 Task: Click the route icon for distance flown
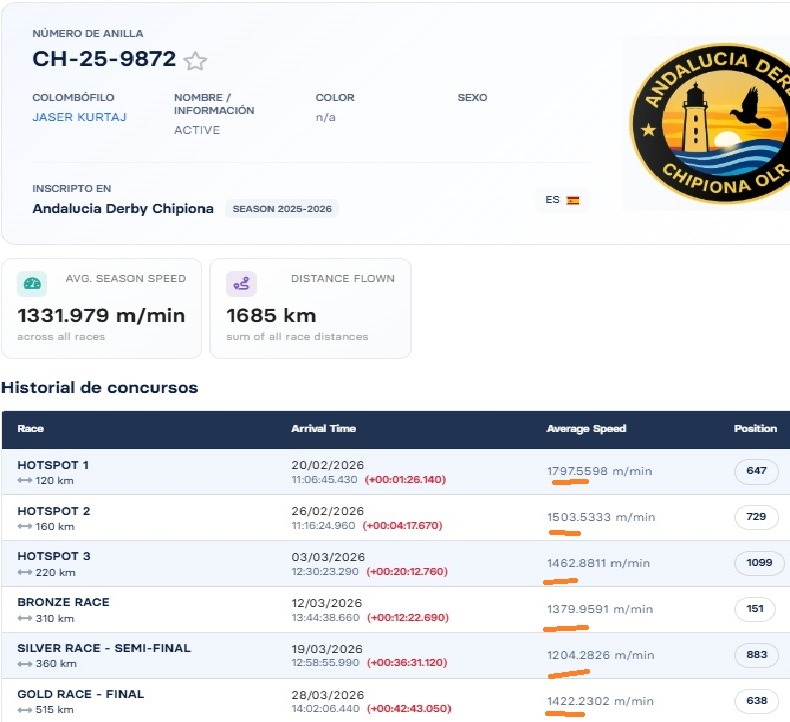(241, 284)
